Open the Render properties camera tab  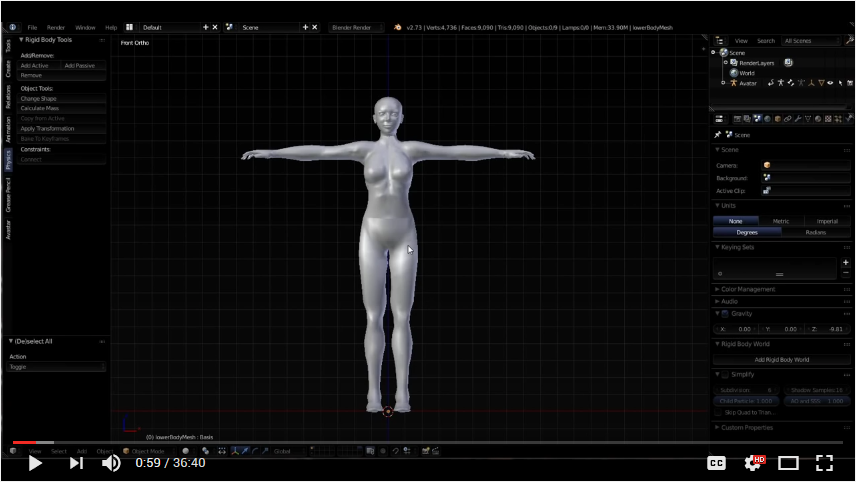point(737,119)
